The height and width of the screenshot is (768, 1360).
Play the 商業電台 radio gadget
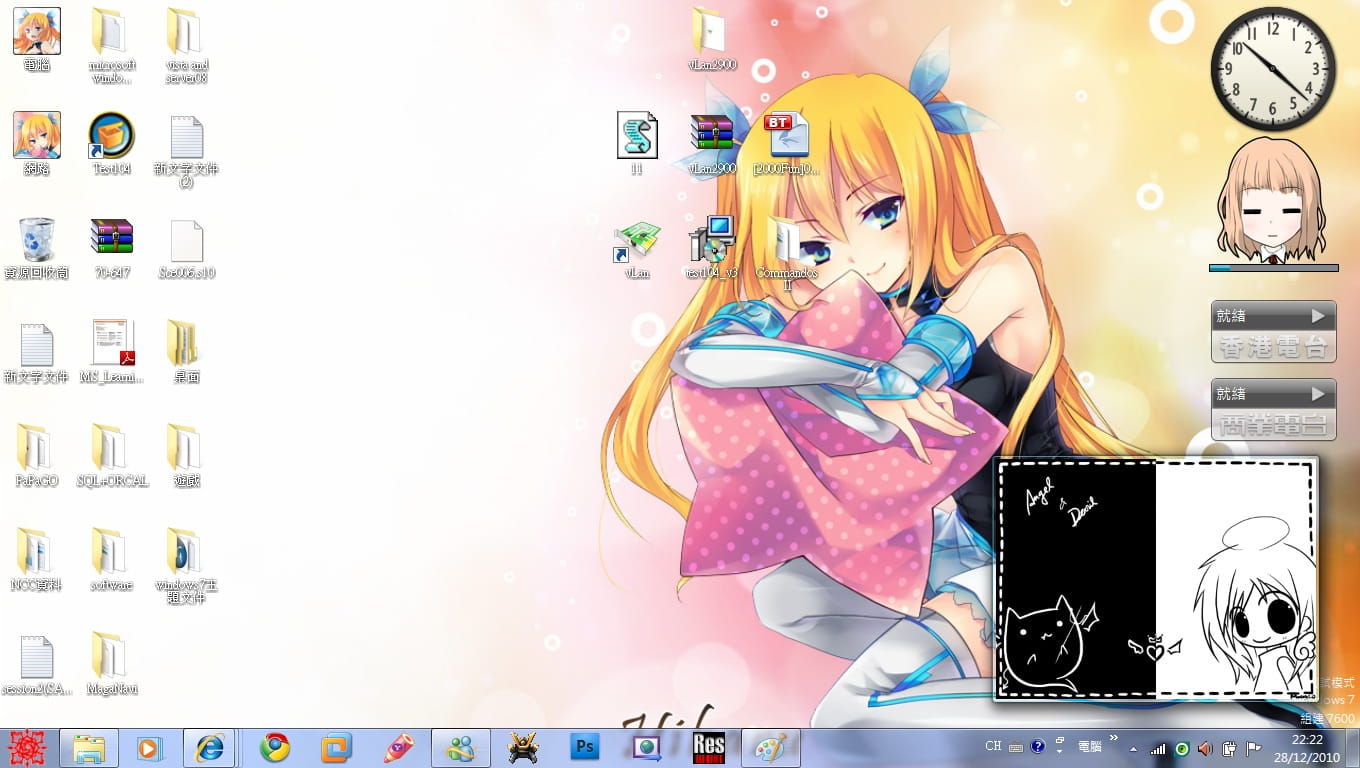tap(1317, 394)
